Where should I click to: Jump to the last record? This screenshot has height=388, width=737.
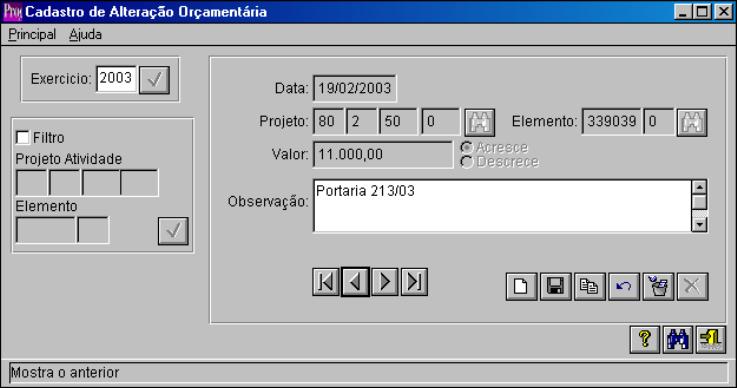coord(414,282)
